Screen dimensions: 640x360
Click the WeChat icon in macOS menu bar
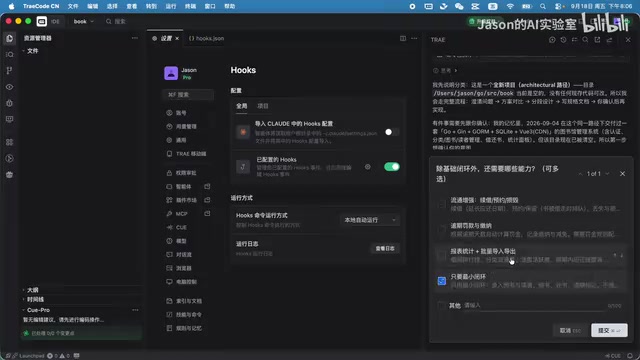459,7
